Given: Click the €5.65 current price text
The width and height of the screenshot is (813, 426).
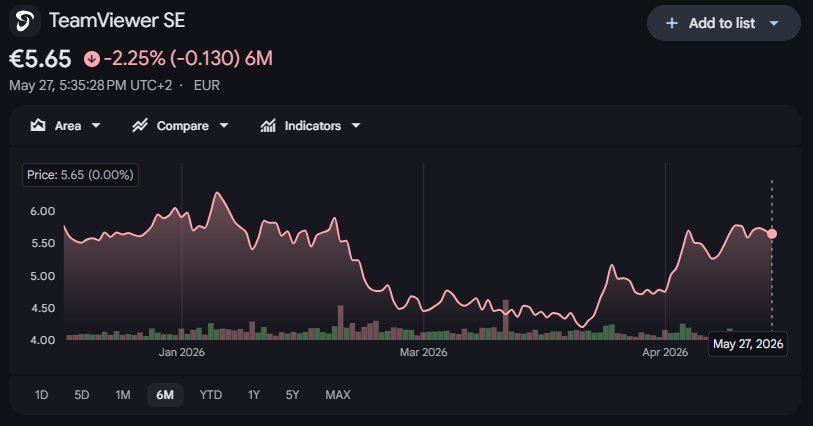Looking at the screenshot, I should 40,59.
